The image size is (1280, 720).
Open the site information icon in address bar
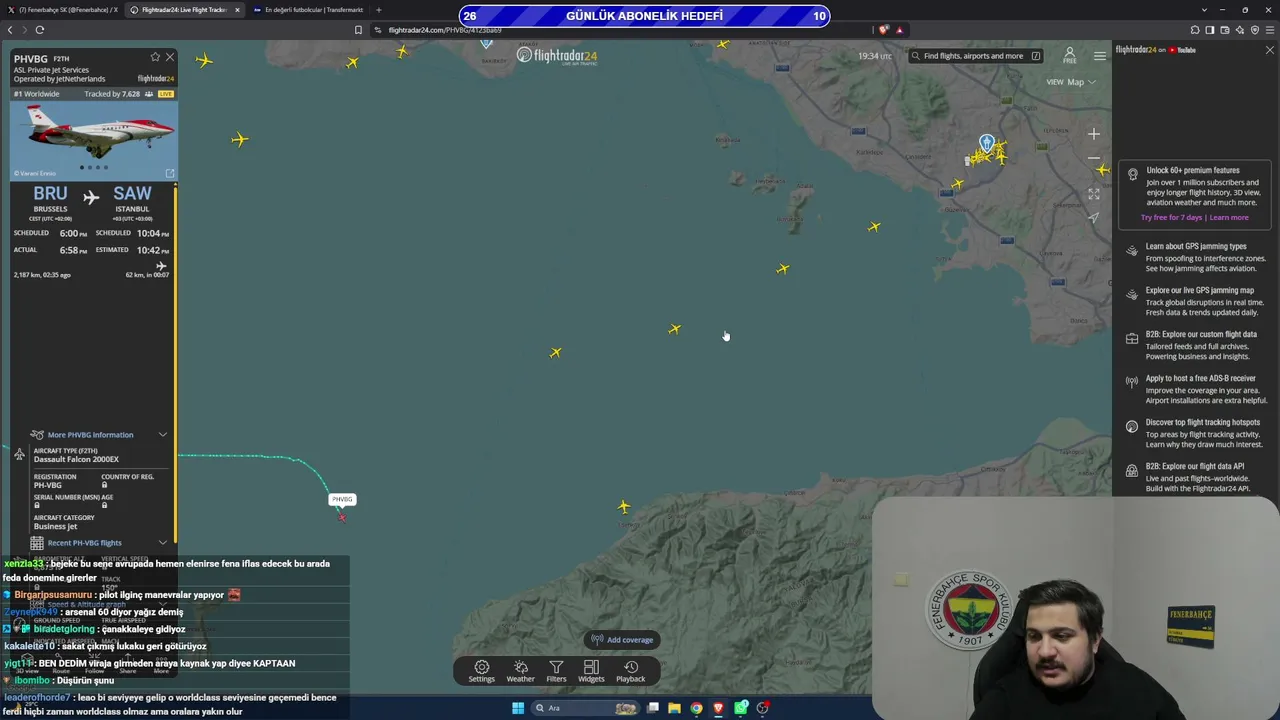pos(378,30)
